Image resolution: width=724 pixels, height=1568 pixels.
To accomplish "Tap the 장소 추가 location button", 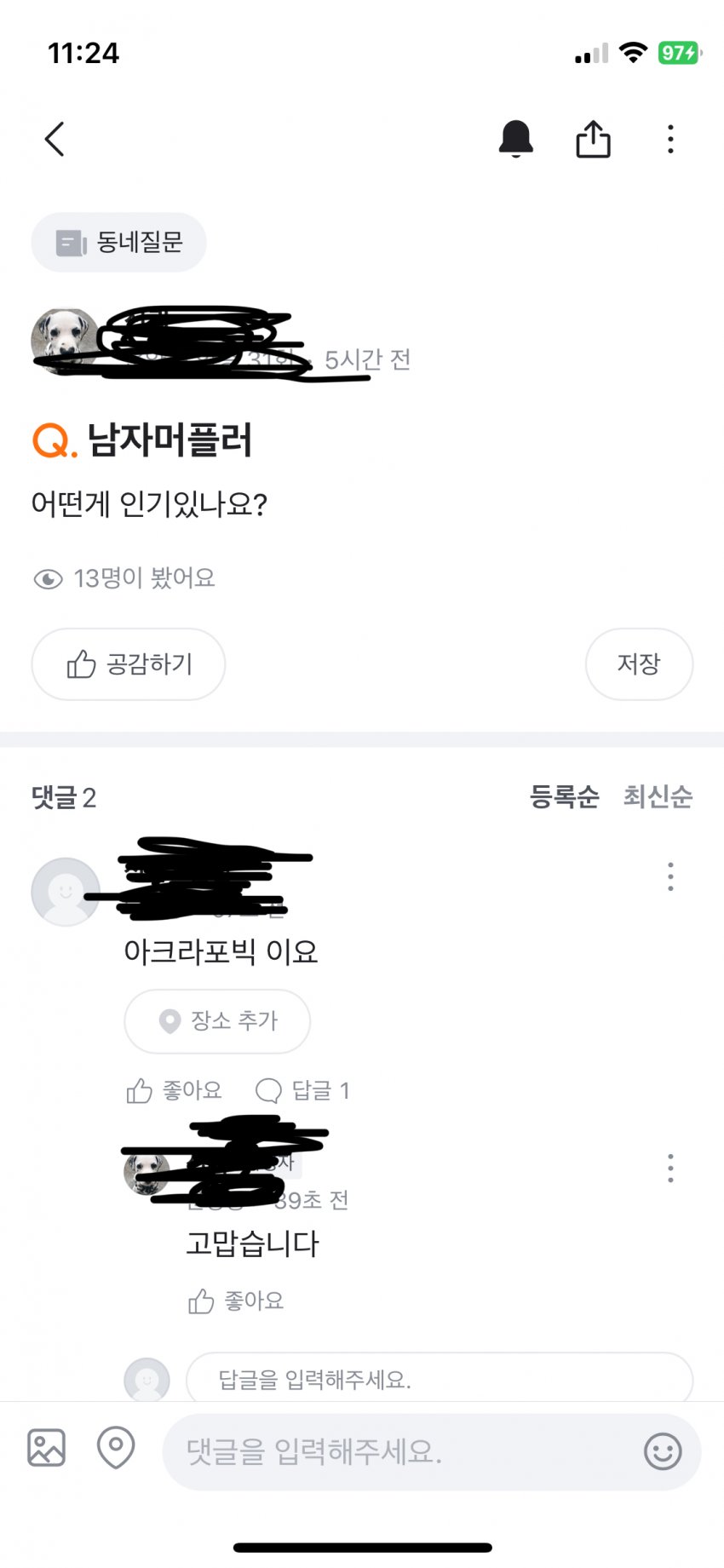I will click(217, 1021).
